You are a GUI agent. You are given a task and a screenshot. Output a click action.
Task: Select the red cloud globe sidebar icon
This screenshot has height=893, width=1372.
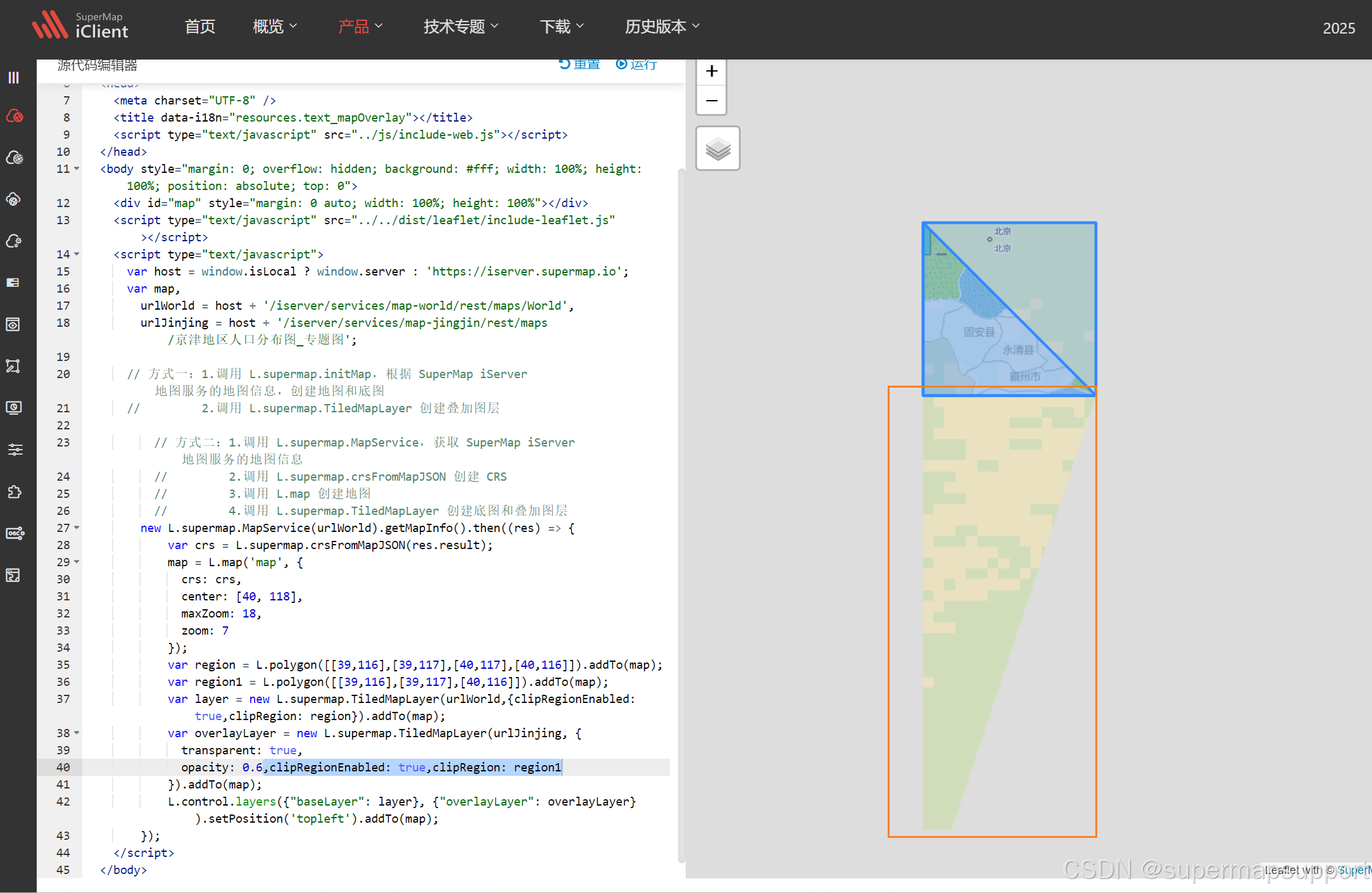(x=15, y=116)
